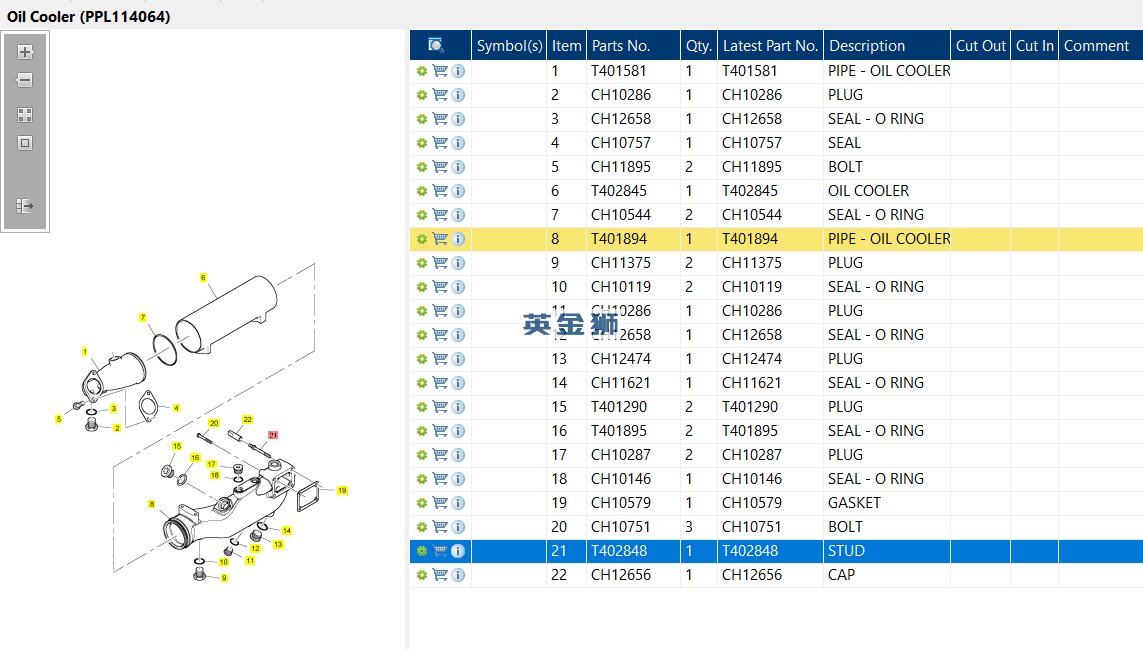The width and height of the screenshot is (1143, 649).
Task: Select latest part number T401290
Action: pyautogui.click(x=749, y=407)
